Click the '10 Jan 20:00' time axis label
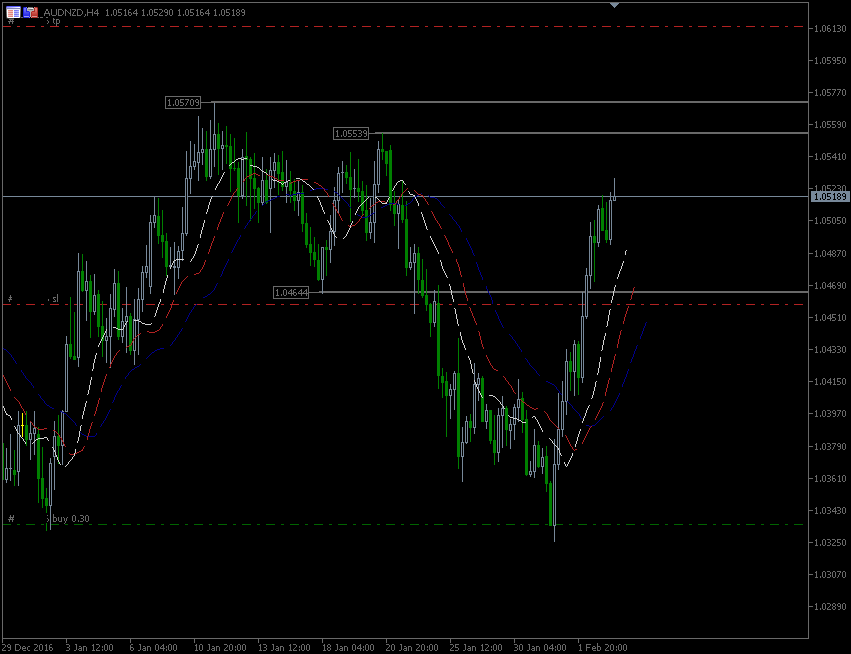This screenshot has height=654, width=851. click(220, 647)
